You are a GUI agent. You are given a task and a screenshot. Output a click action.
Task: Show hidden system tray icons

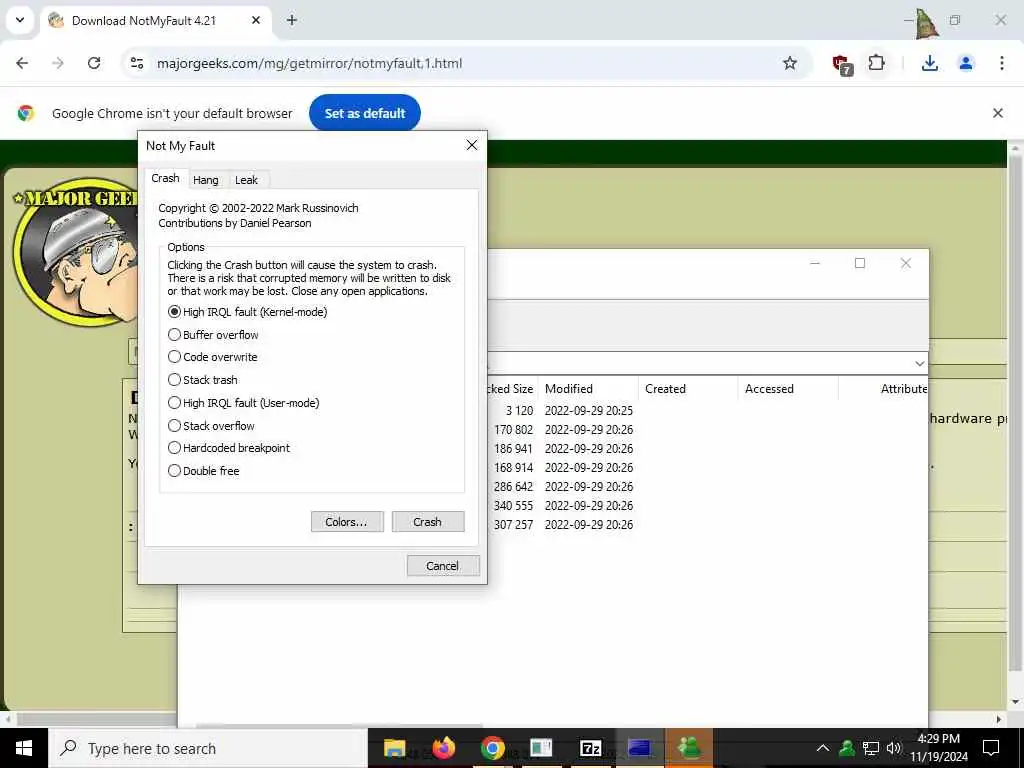pyautogui.click(x=823, y=748)
